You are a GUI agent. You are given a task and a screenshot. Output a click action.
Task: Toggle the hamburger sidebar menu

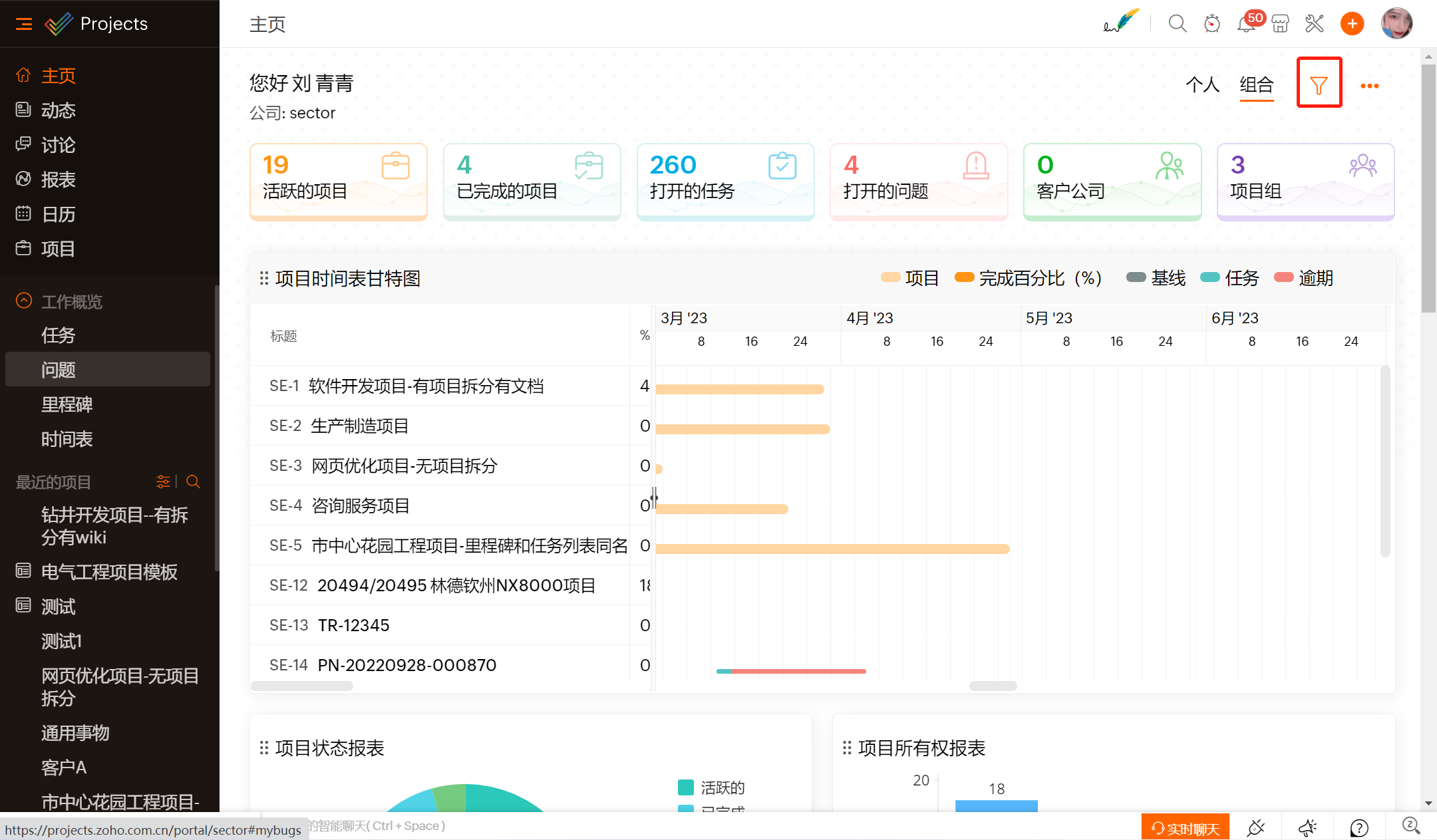[x=23, y=24]
